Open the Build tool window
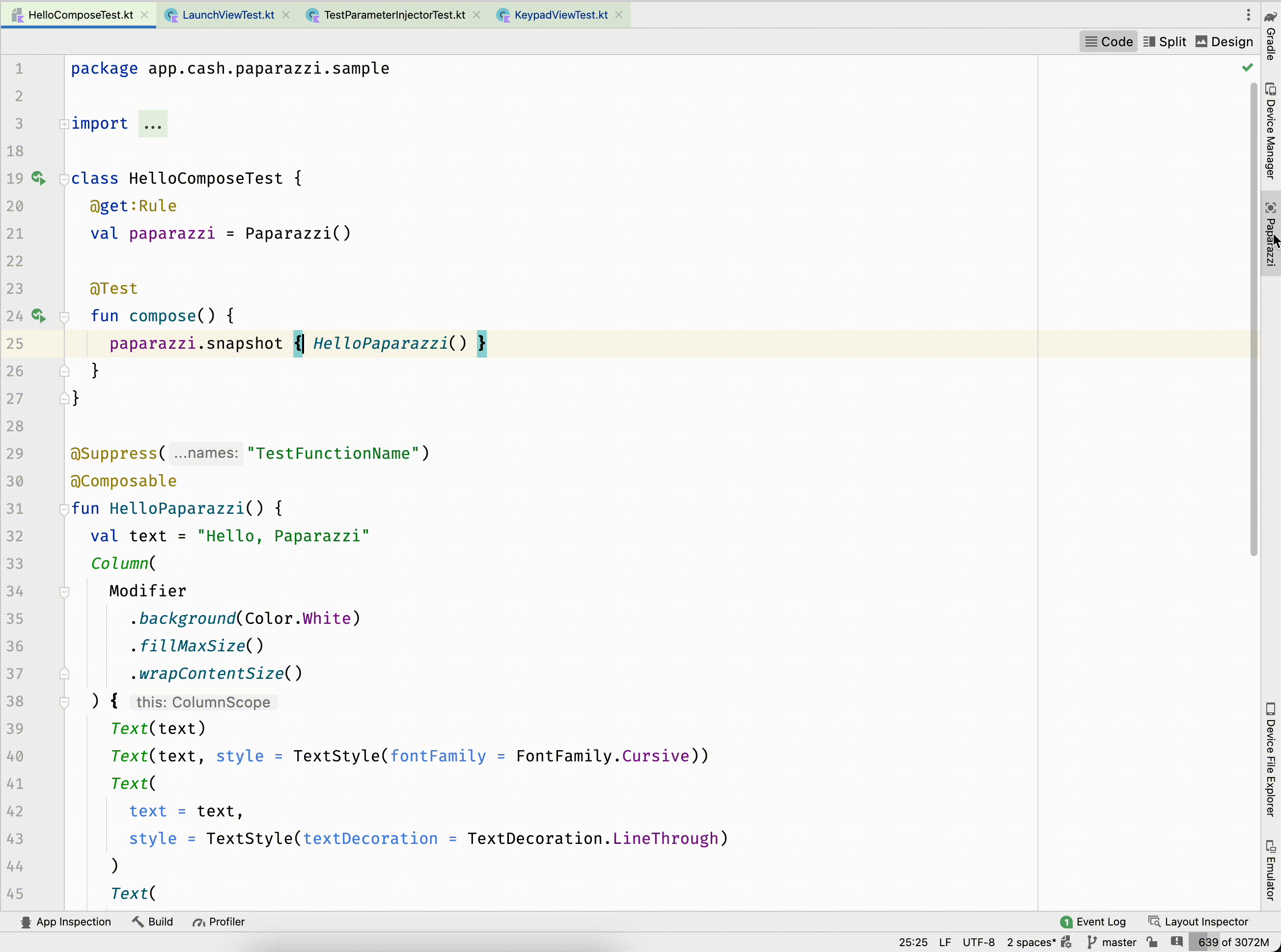The height and width of the screenshot is (952, 1281). (x=153, y=922)
